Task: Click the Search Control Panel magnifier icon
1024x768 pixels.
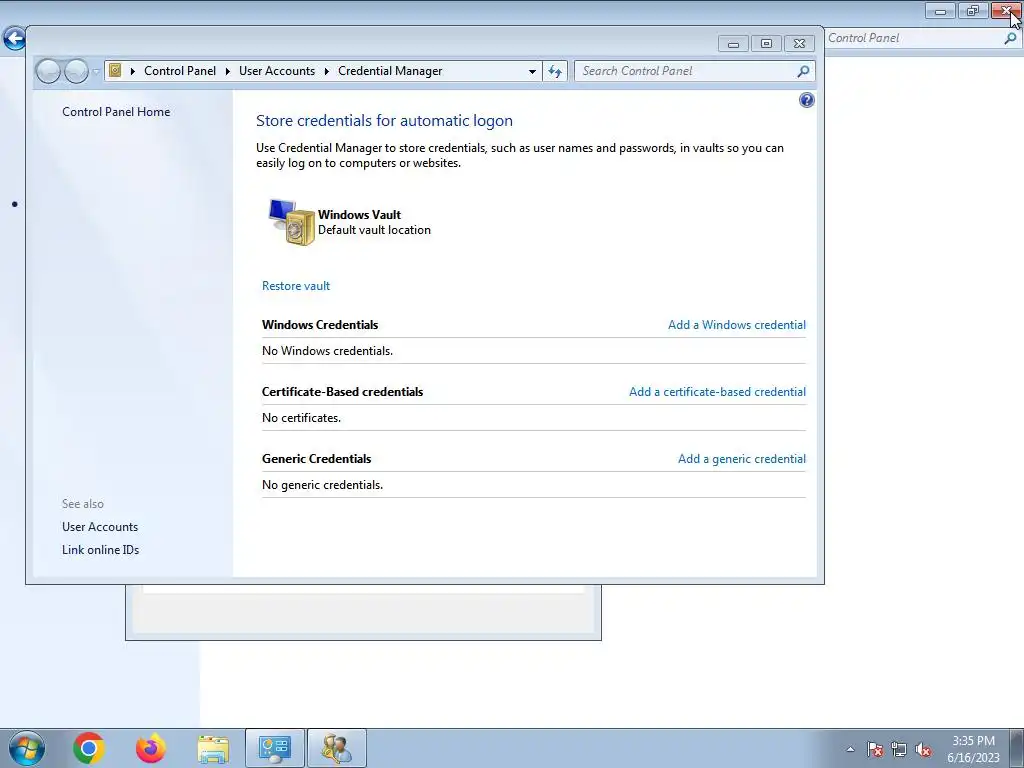Action: click(x=803, y=71)
